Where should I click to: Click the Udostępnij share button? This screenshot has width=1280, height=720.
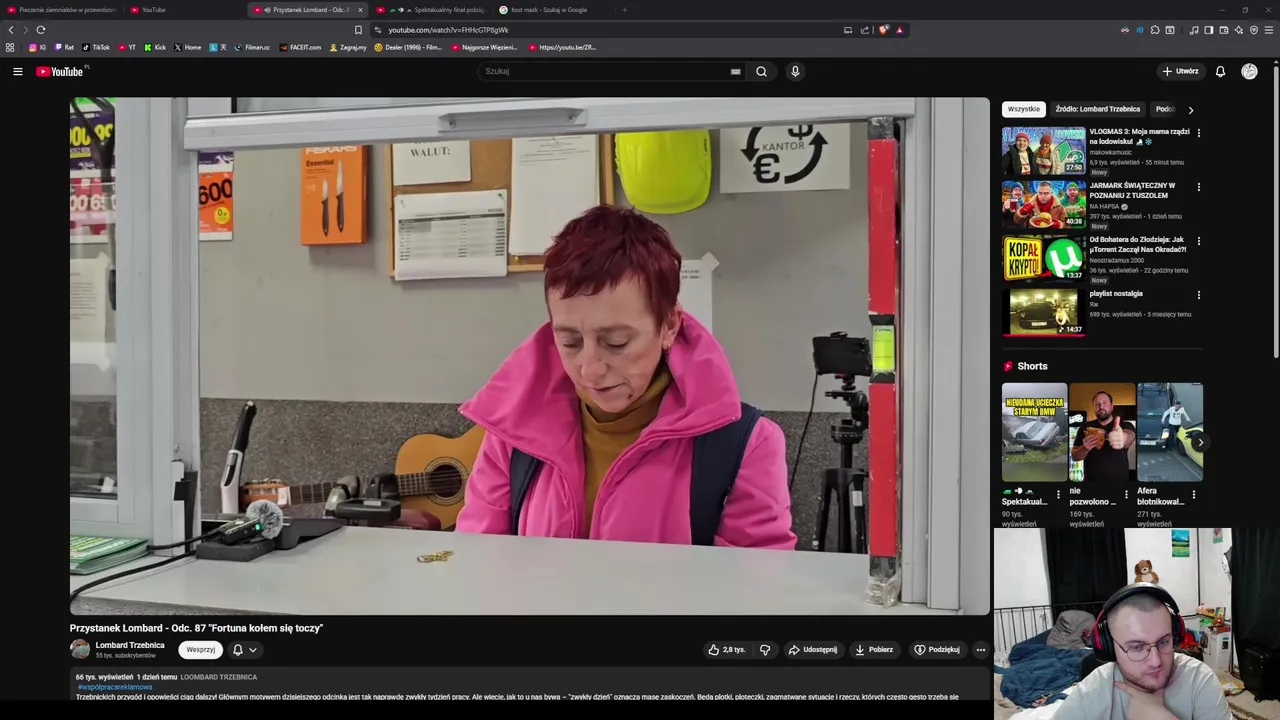813,650
